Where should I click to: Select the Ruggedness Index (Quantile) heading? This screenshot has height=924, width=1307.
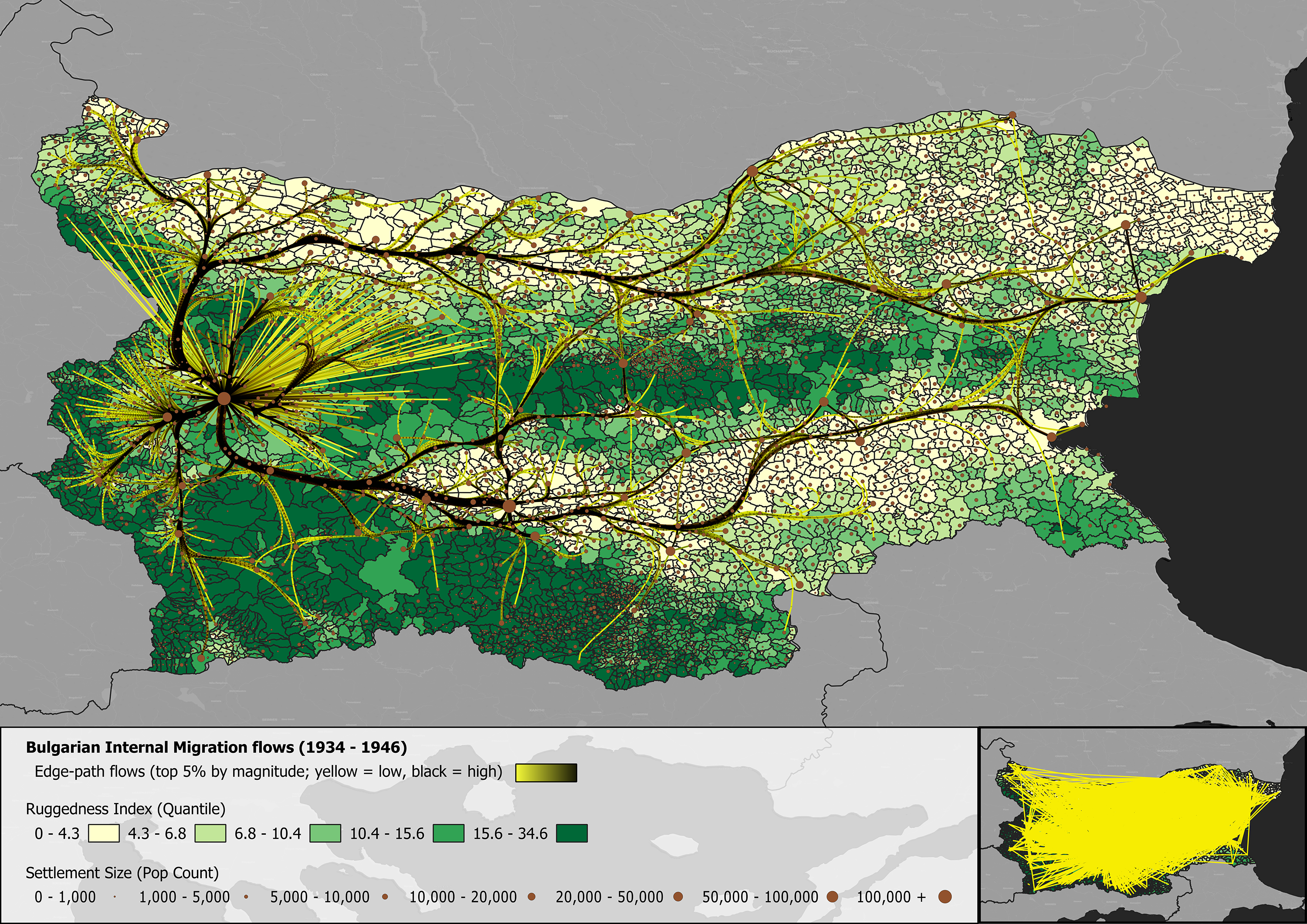coord(126,809)
